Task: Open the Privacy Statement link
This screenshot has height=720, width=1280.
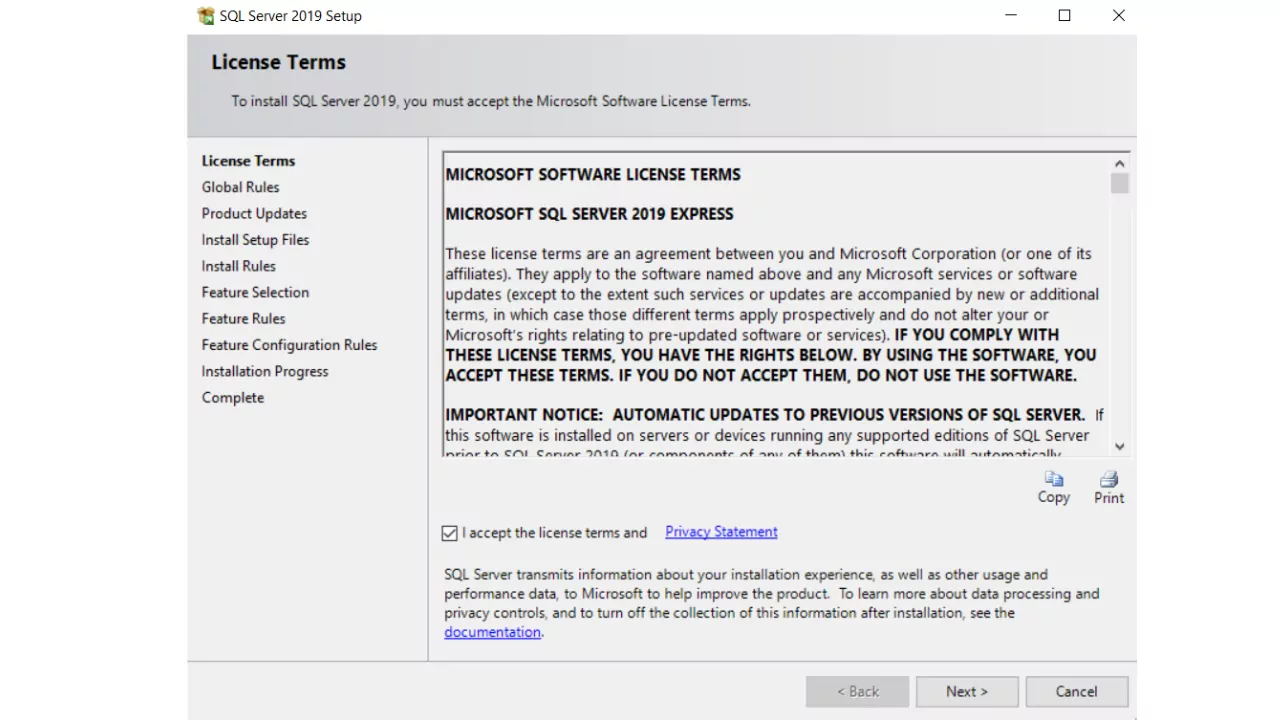Action: click(x=721, y=532)
